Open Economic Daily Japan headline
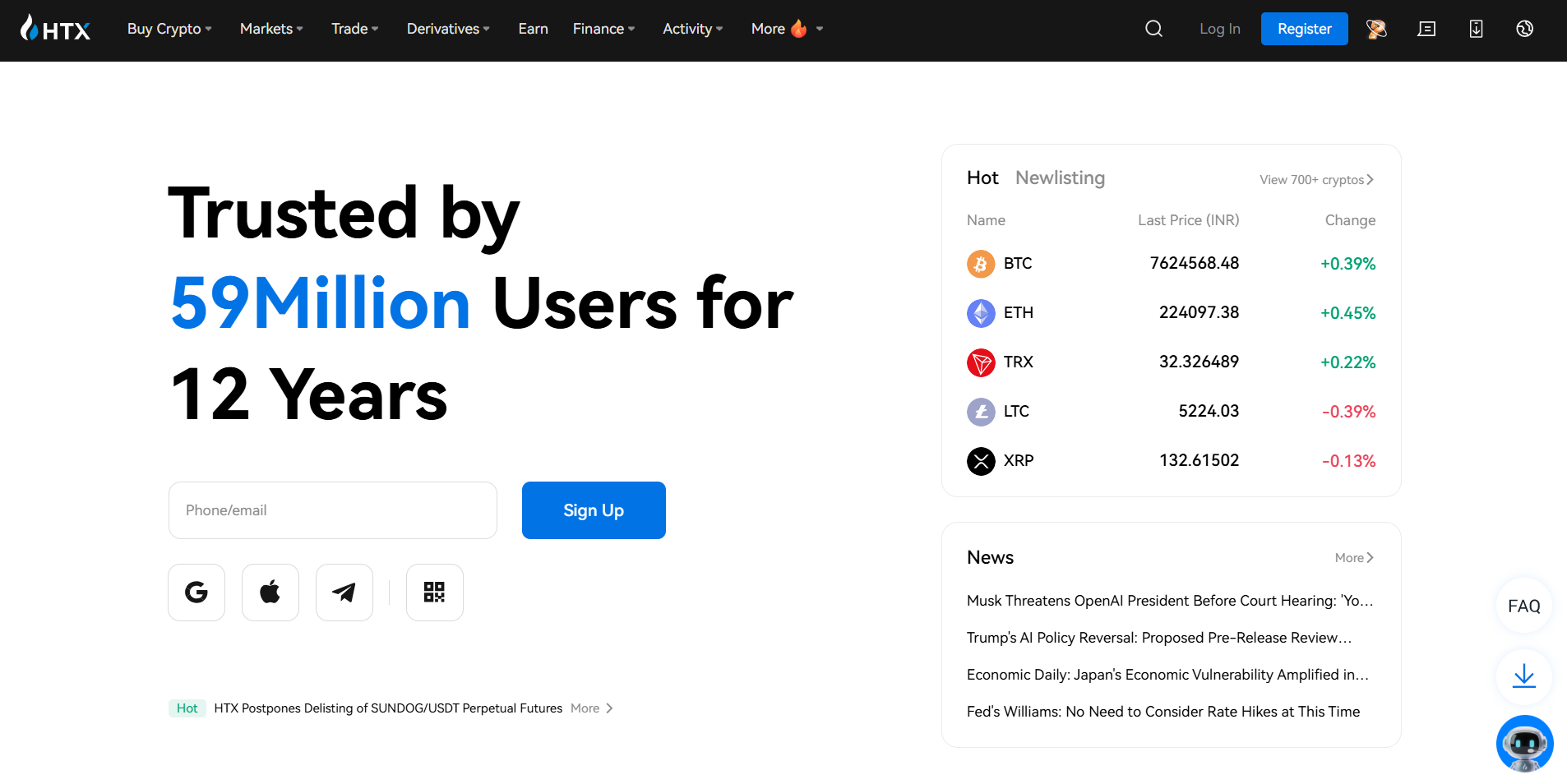 click(x=1167, y=675)
